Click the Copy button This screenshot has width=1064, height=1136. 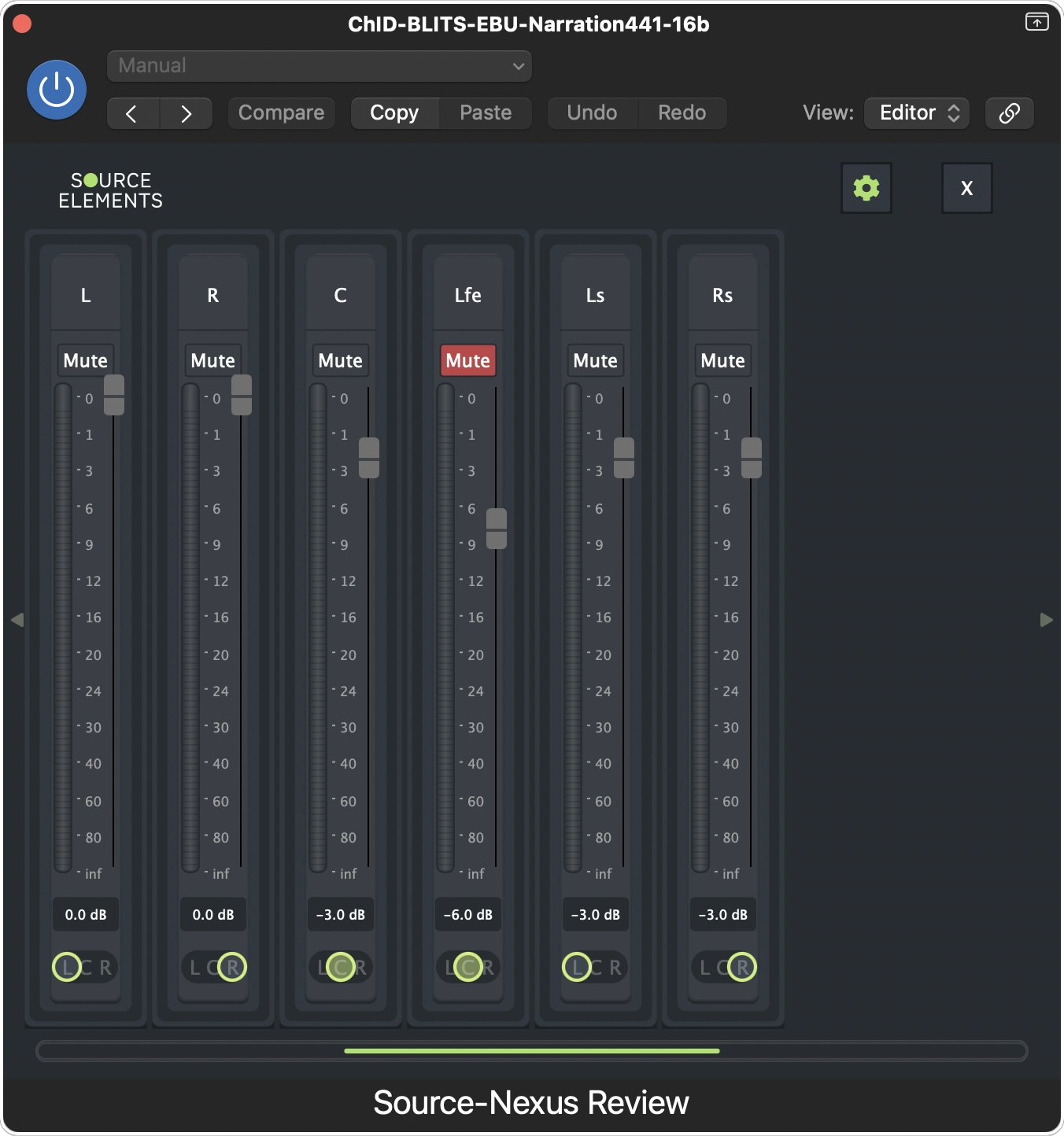coord(395,113)
